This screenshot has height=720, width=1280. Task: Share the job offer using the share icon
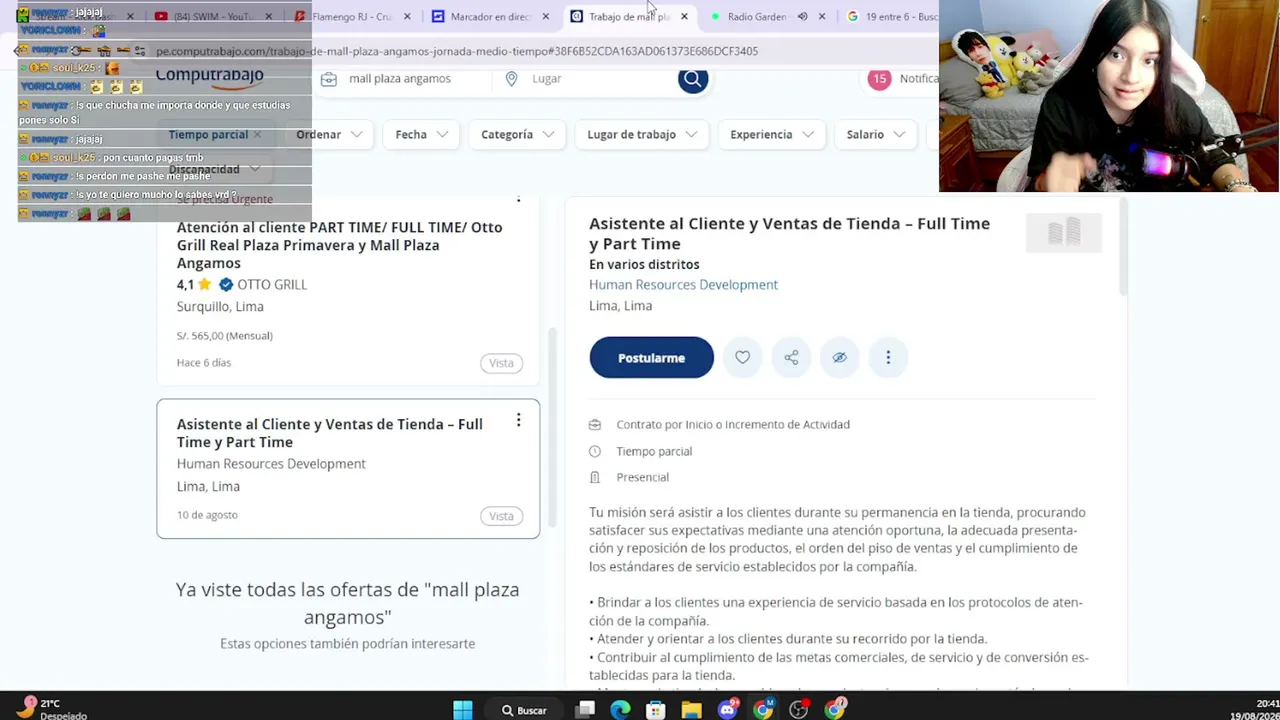point(791,358)
